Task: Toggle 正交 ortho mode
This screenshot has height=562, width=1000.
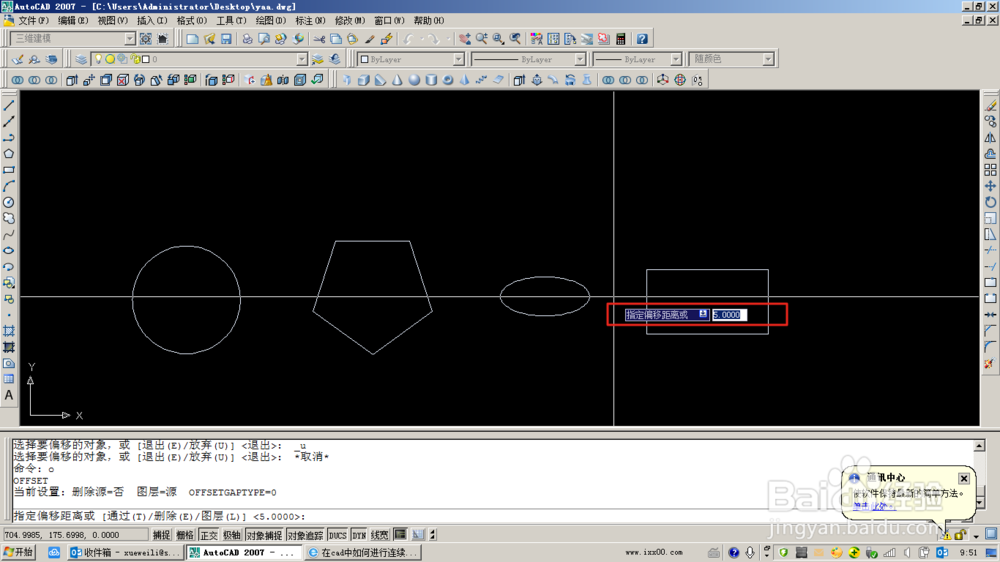Action: [x=209, y=535]
